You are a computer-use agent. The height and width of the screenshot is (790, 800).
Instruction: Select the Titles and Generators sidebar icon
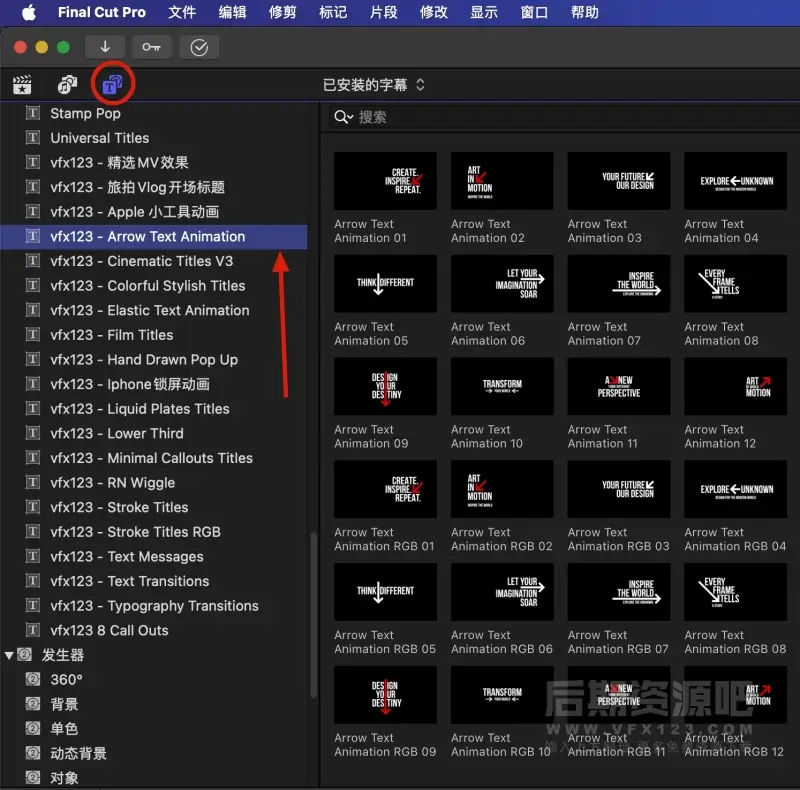(112, 85)
